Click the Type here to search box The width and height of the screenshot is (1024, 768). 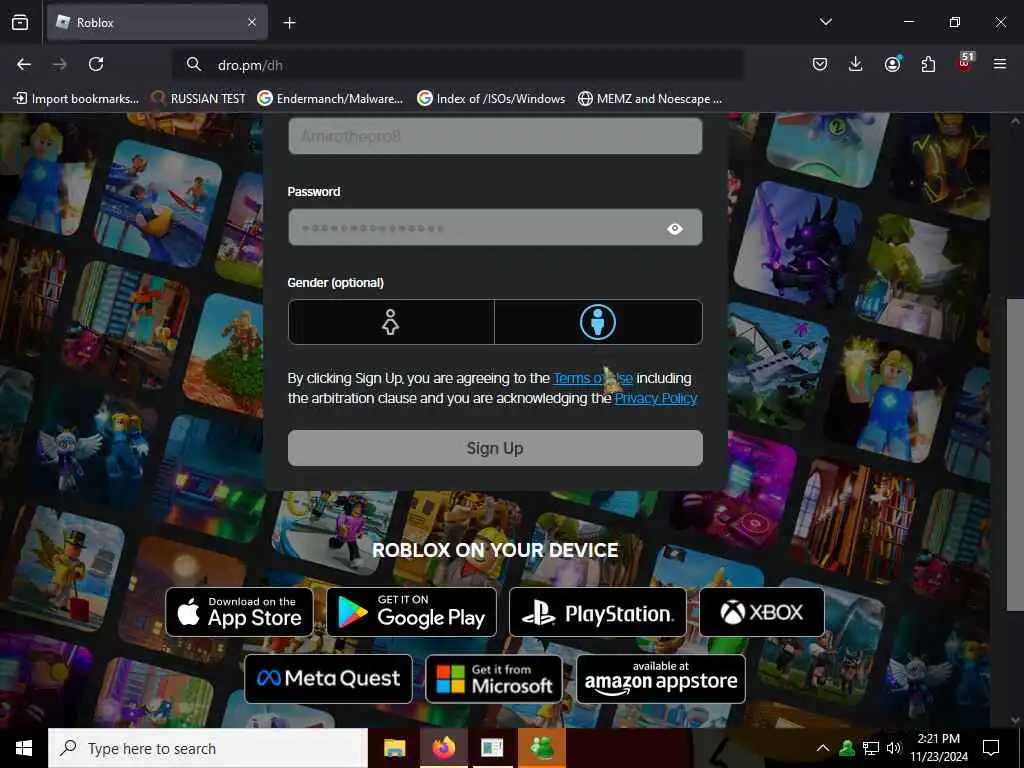point(208,748)
